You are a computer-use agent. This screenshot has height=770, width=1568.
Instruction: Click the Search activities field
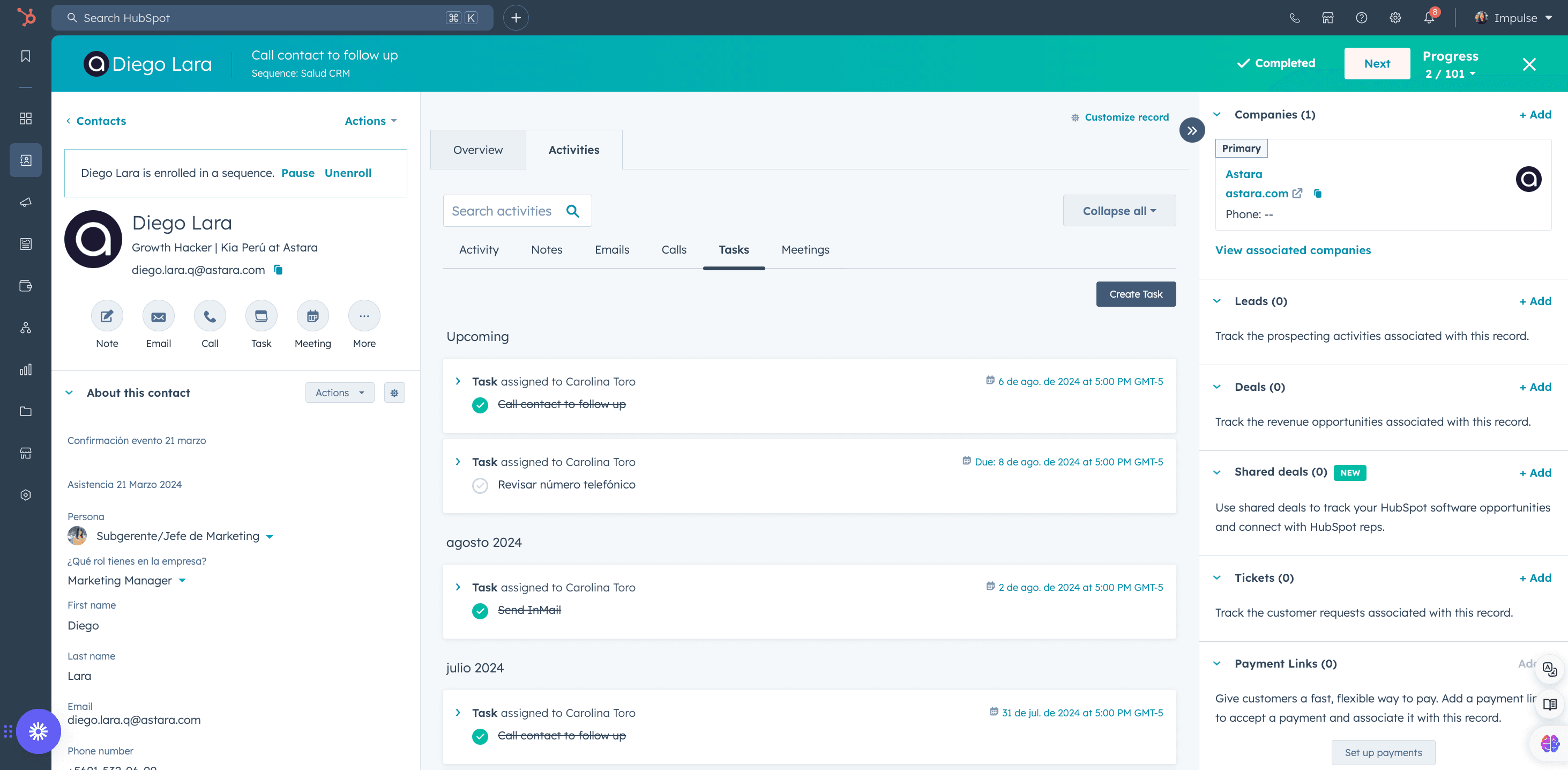(x=517, y=211)
